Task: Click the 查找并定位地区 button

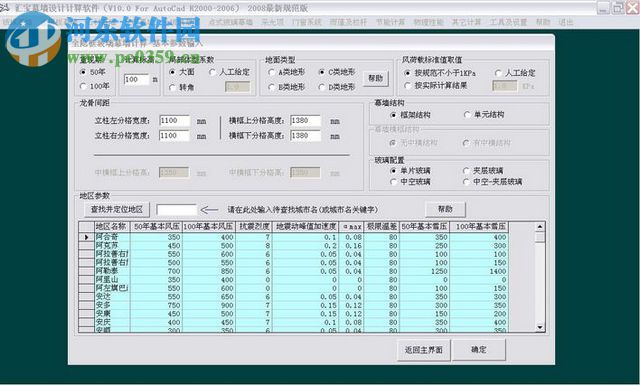Action: [117, 210]
